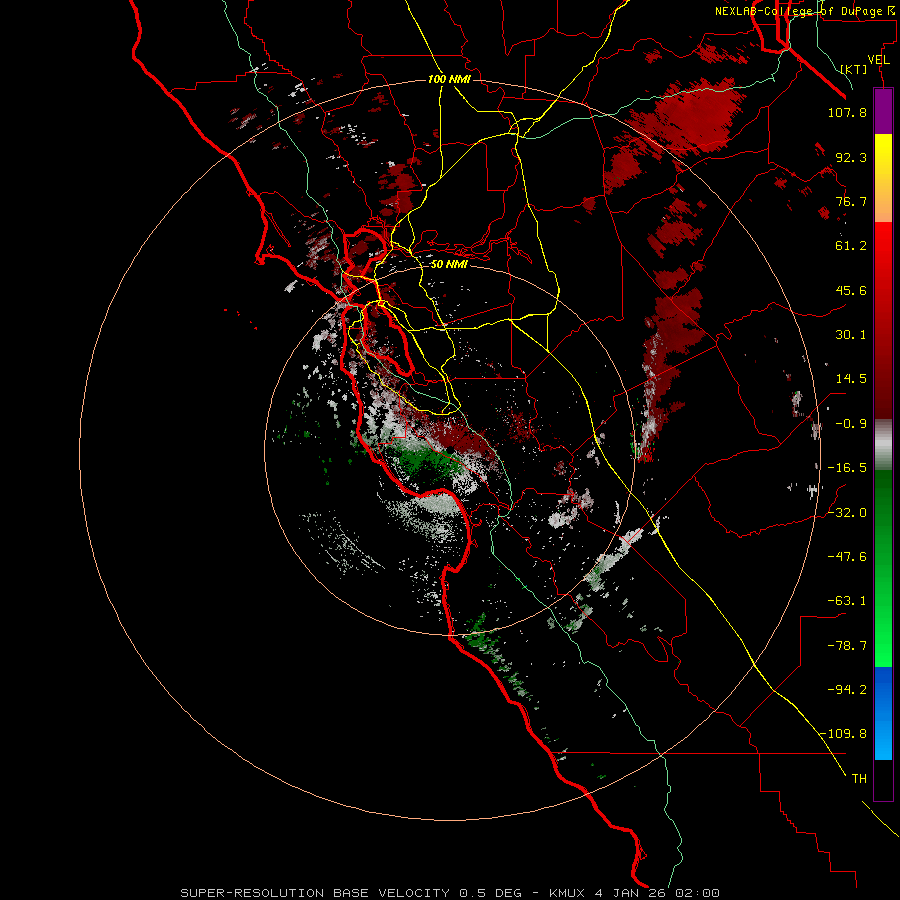The image size is (900, 900).
Task: Click the TH threshold label
Action: tap(859, 779)
